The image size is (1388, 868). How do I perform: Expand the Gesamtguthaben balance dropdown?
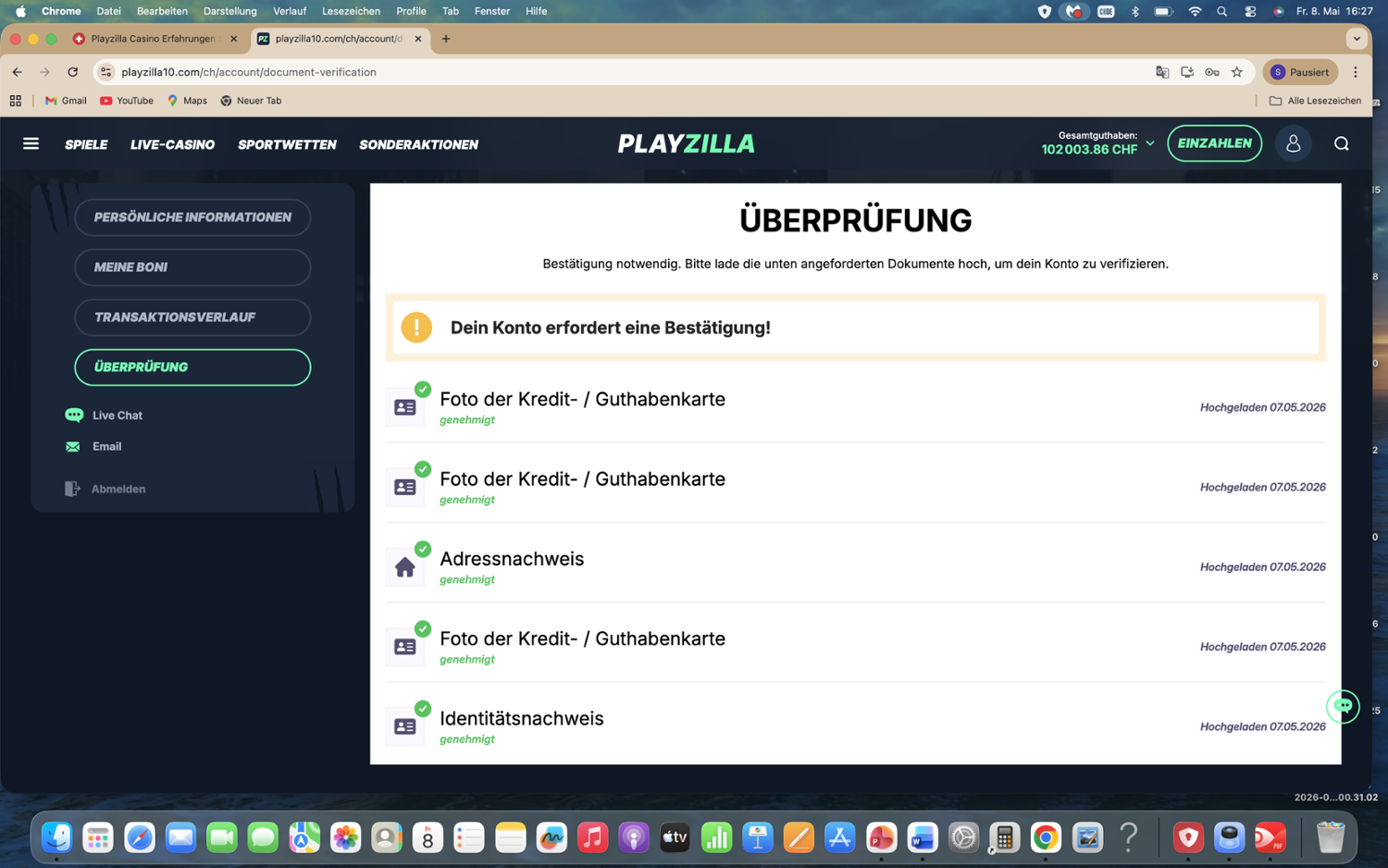pyautogui.click(x=1150, y=143)
